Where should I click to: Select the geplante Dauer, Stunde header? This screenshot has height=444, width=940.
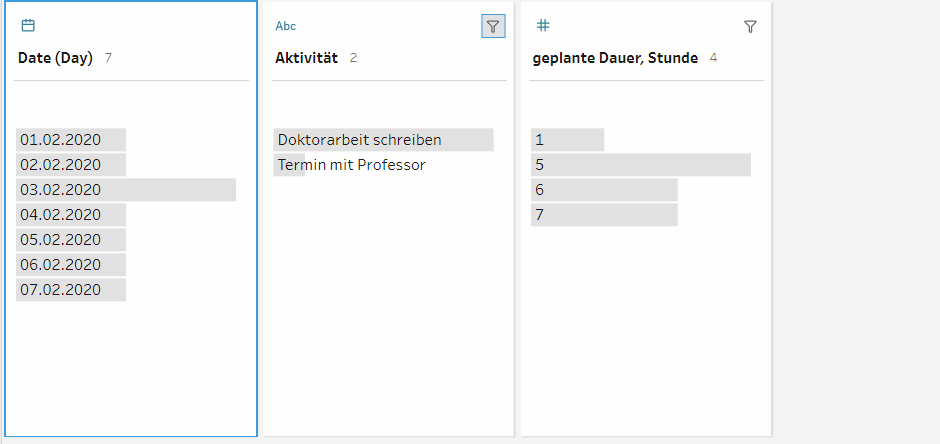coord(616,58)
